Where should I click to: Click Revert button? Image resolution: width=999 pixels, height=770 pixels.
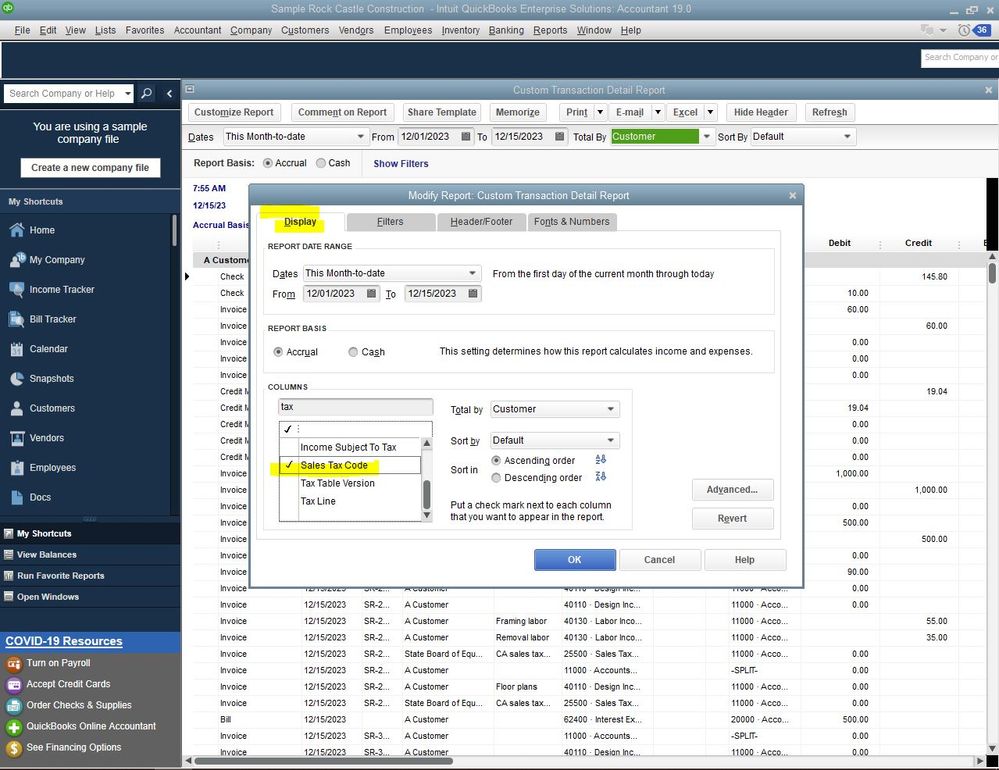coord(732,518)
